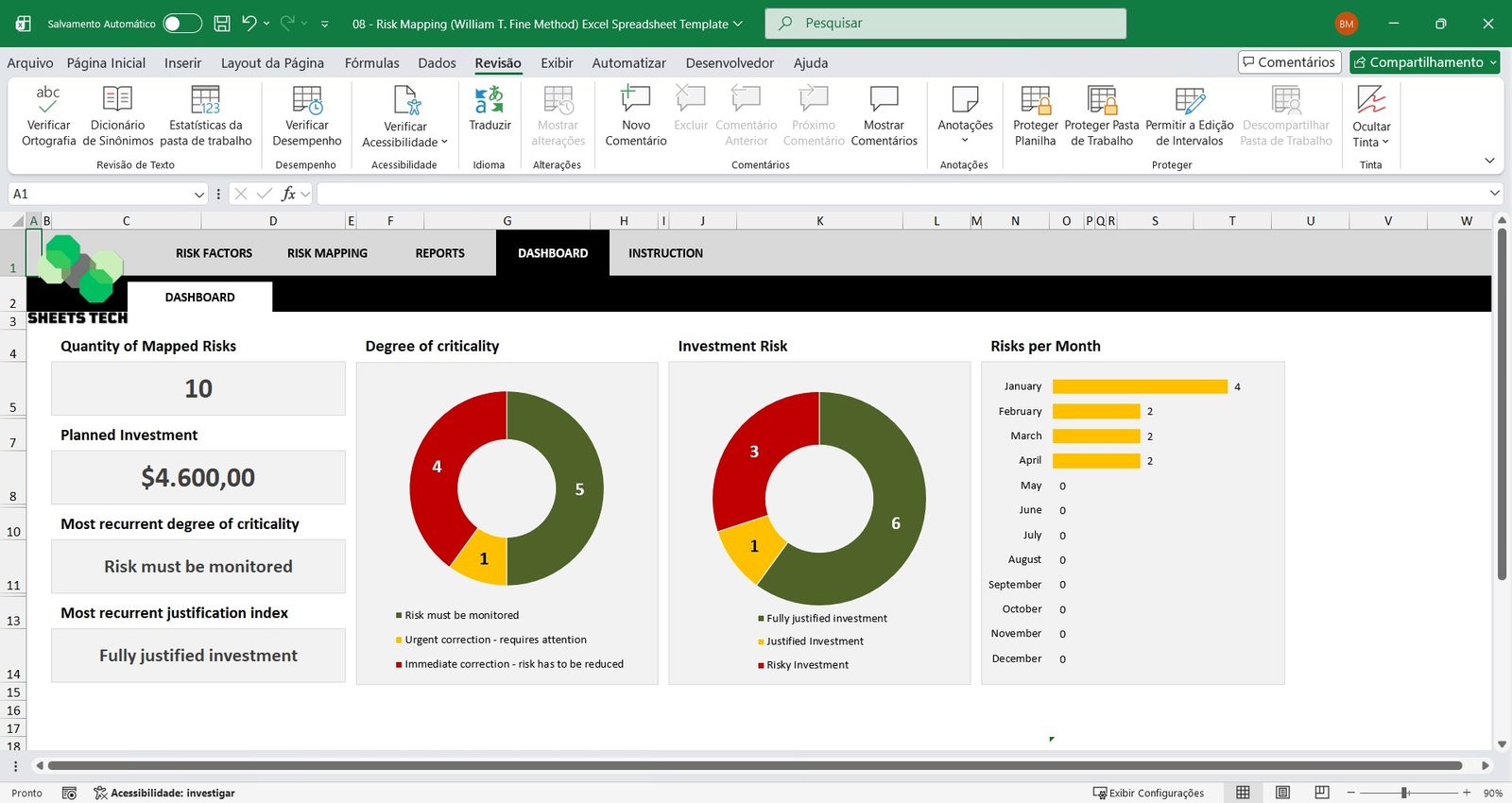Switch to Page Layout view in status bar
The width and height of the screenshot is (1512, 803).
tap(1282, 793)
